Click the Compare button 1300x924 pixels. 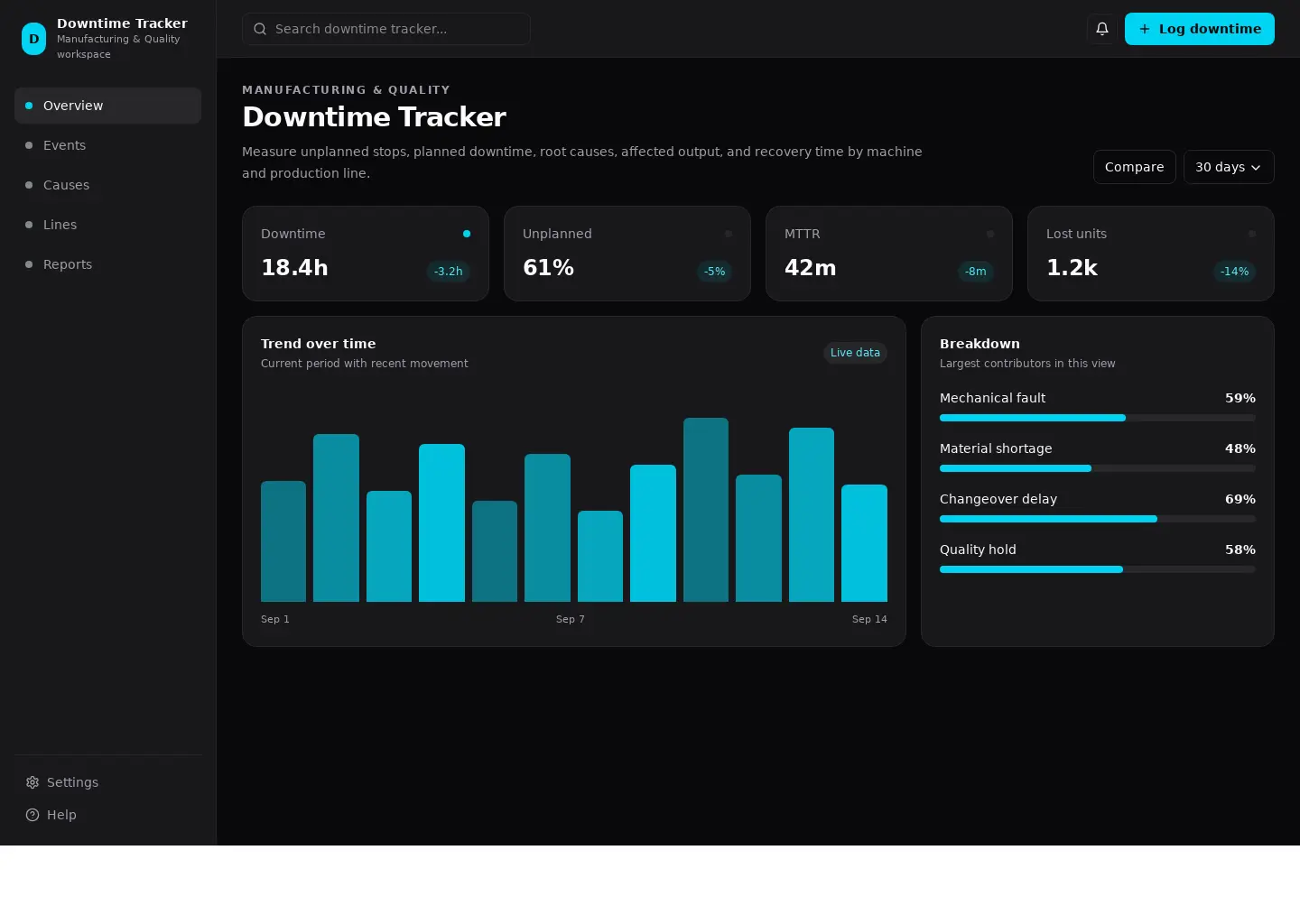click(1134, 167)
